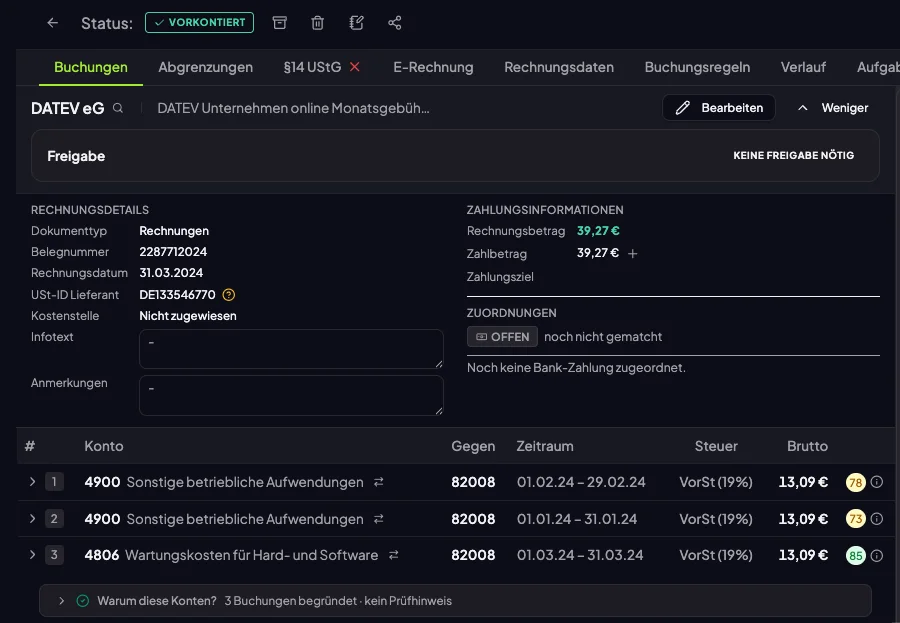Image resolution: width=900 pixels, height=623 pixels.
Task: Click KEINE FREIGABE NÖTIG label
Action: point(793,156)
